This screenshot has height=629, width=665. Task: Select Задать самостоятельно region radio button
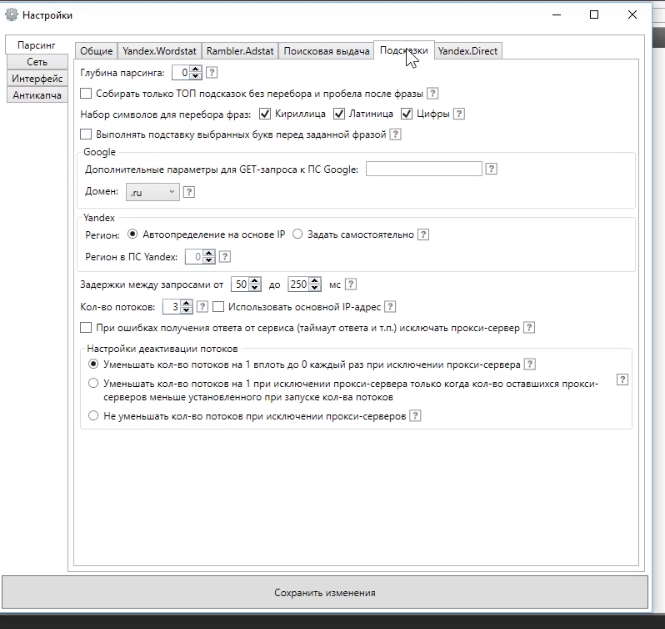point(297,235)
